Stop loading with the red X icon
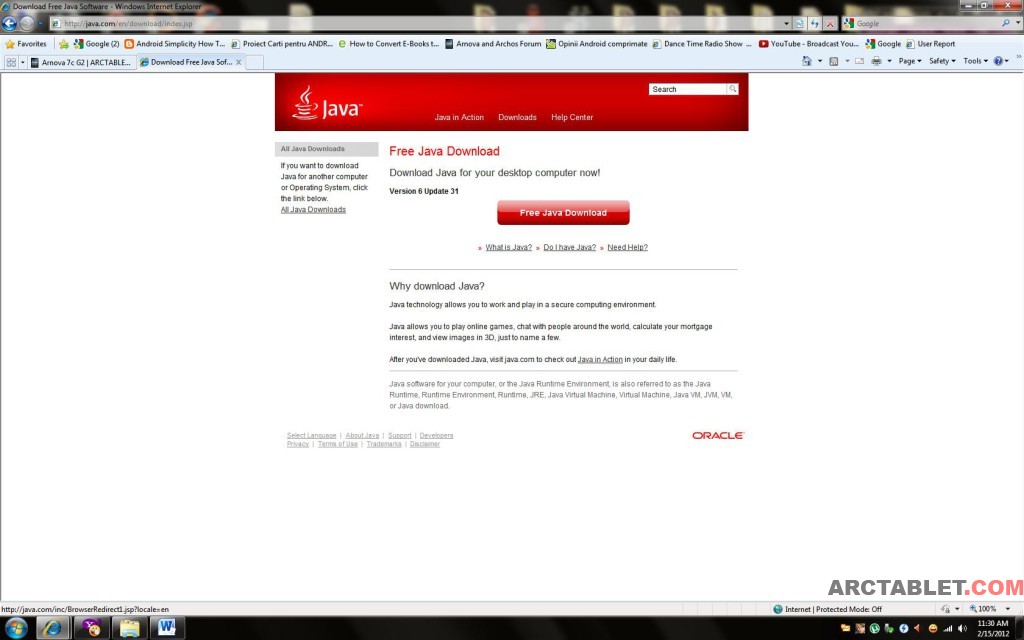1024x640 pixels. point(829,24)
